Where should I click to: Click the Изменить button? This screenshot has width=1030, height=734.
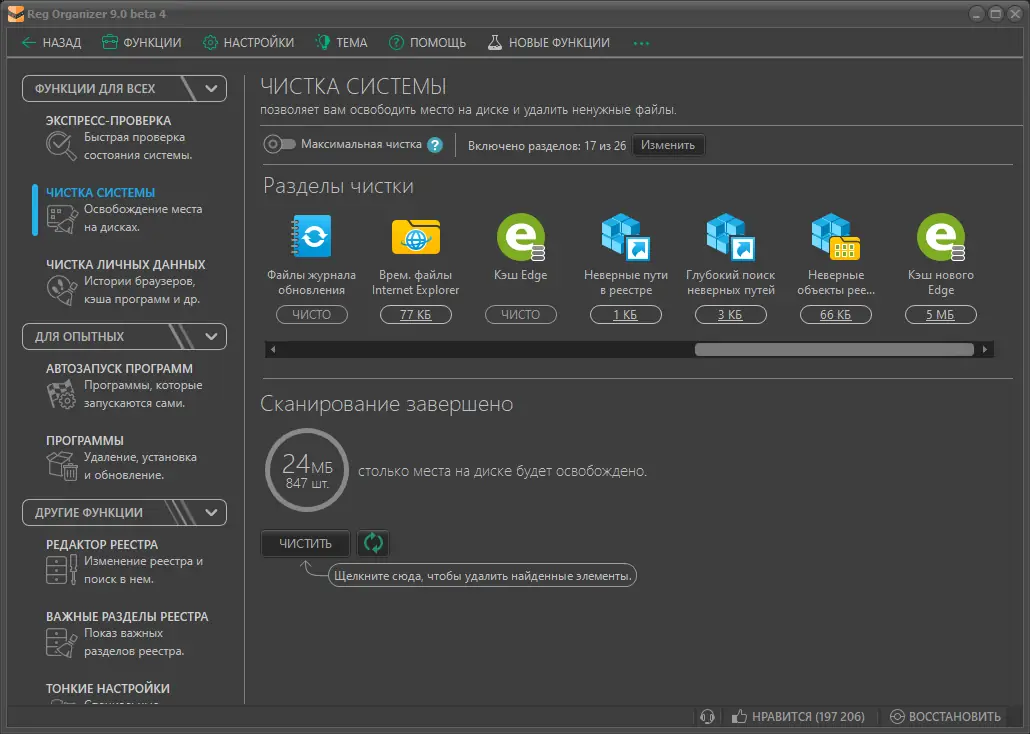click(668, 145)
